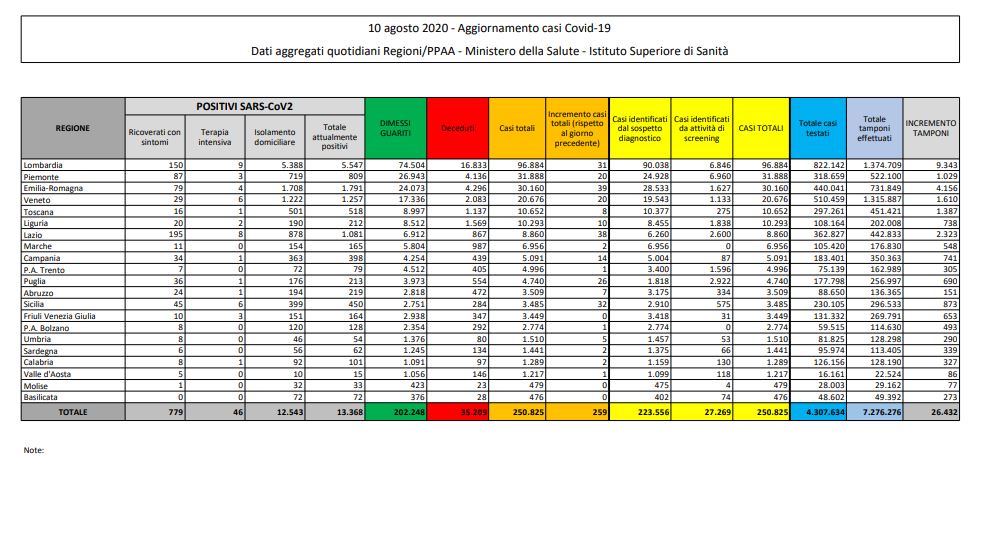992x544 pixels.
Task: Click the Ricoverati con sintomi header
Action: (155, 137)
